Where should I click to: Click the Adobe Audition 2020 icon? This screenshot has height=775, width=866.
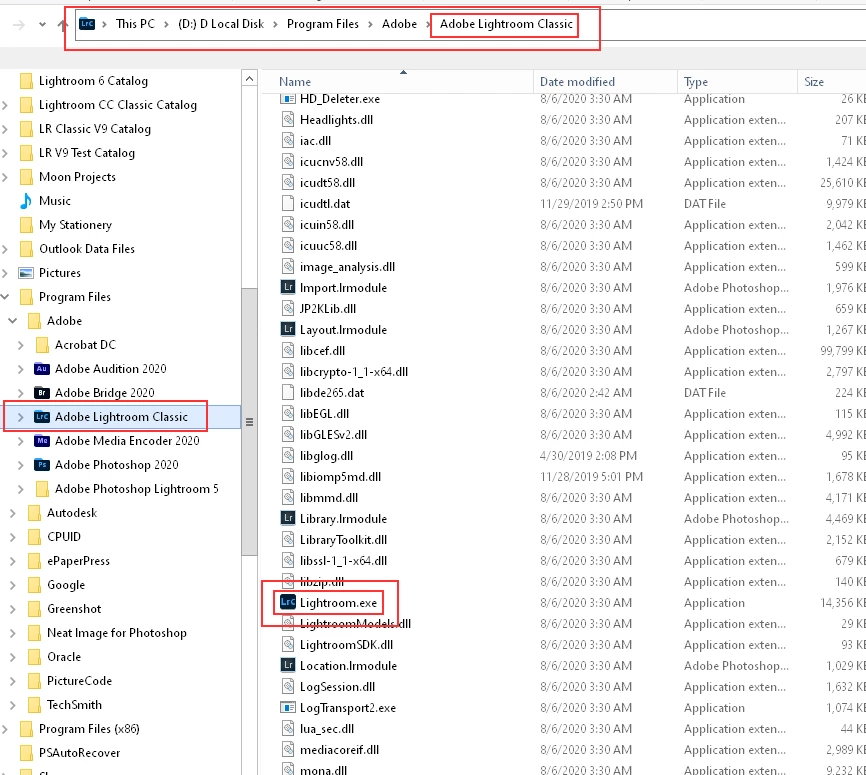coord(42,368)
